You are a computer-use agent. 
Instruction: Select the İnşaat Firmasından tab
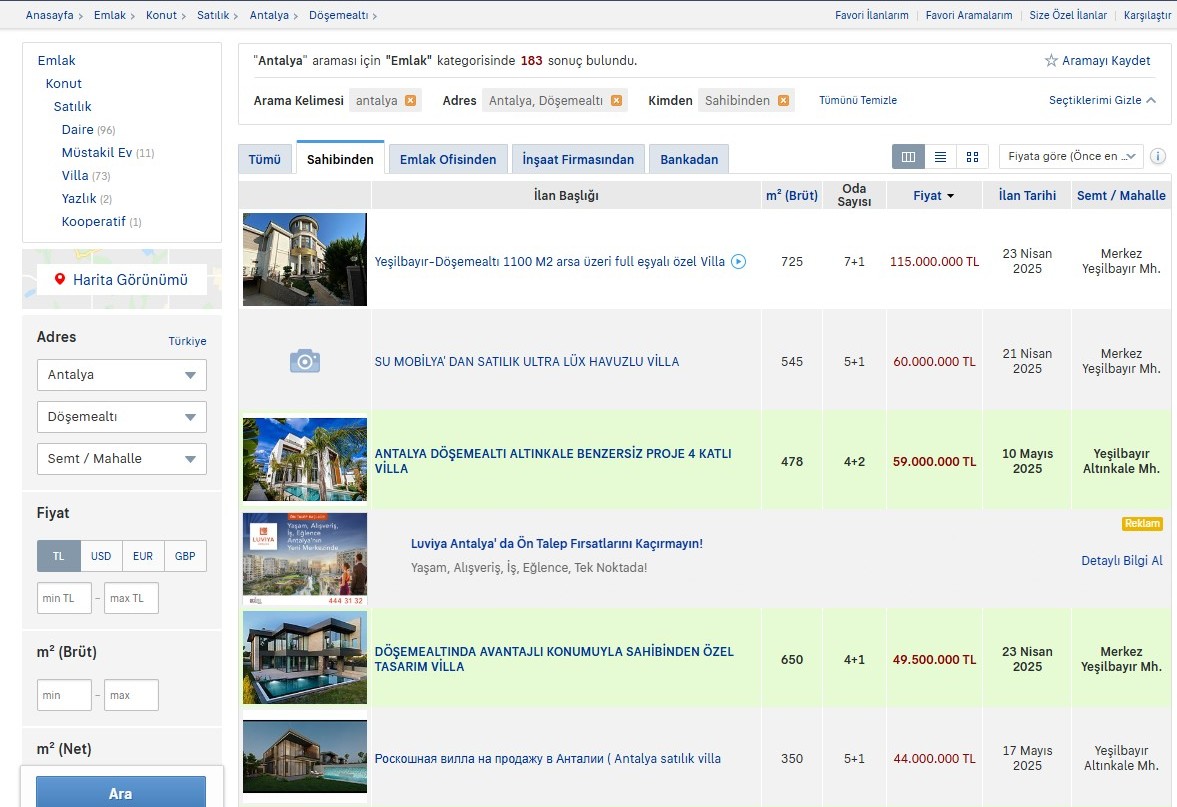pos(578,159)
